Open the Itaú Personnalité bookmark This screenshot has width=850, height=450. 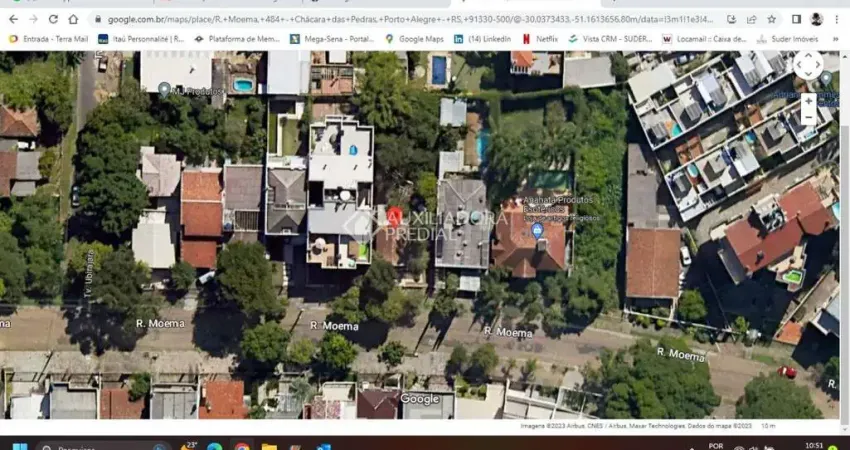141,39
